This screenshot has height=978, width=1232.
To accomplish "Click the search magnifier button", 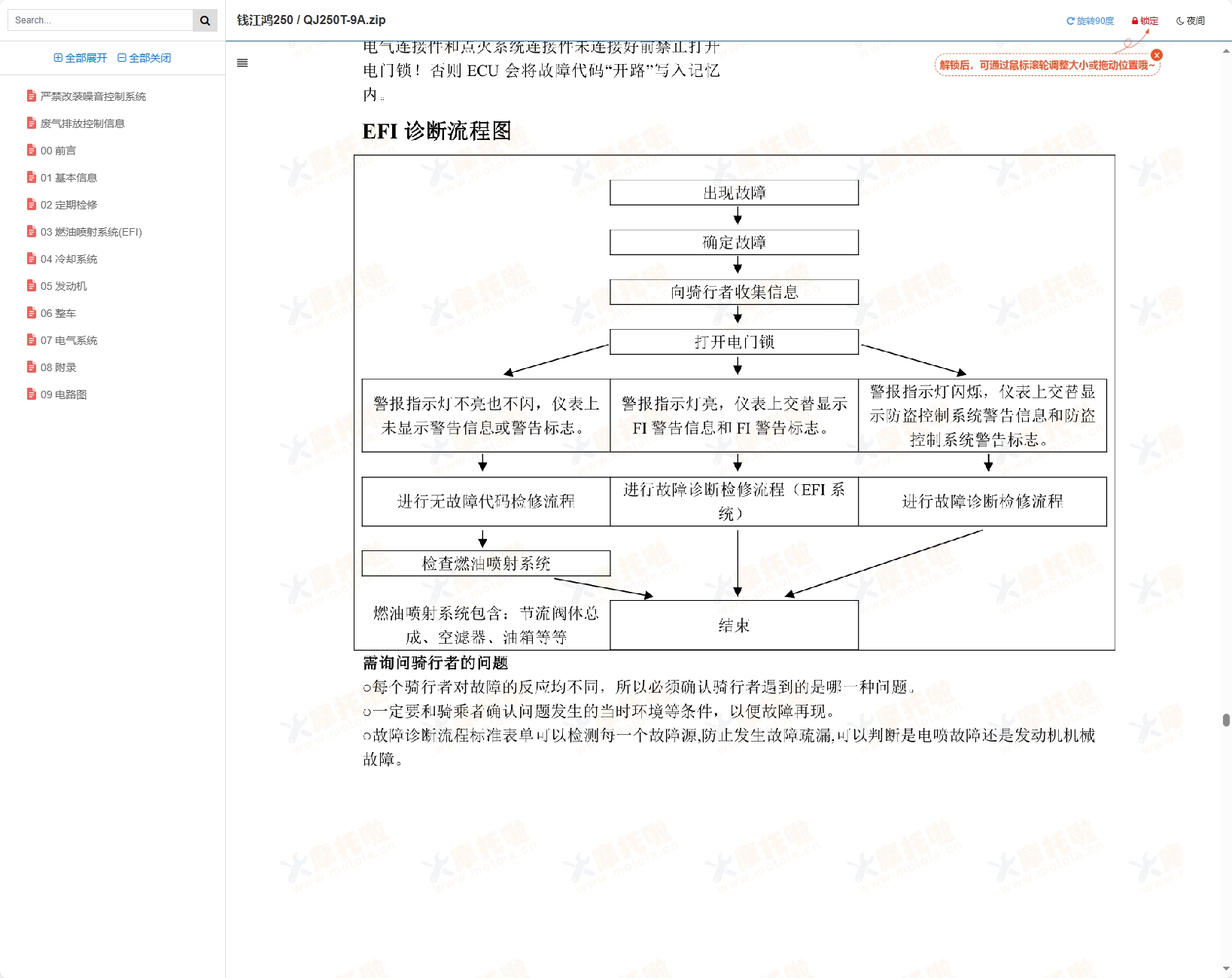I will coord(205,20).
